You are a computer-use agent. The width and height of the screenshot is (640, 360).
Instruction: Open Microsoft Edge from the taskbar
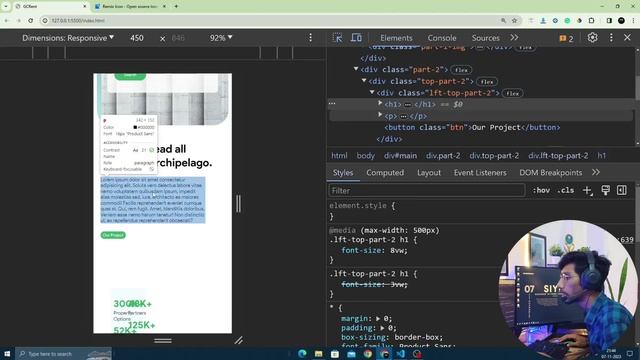click(302, 354)
